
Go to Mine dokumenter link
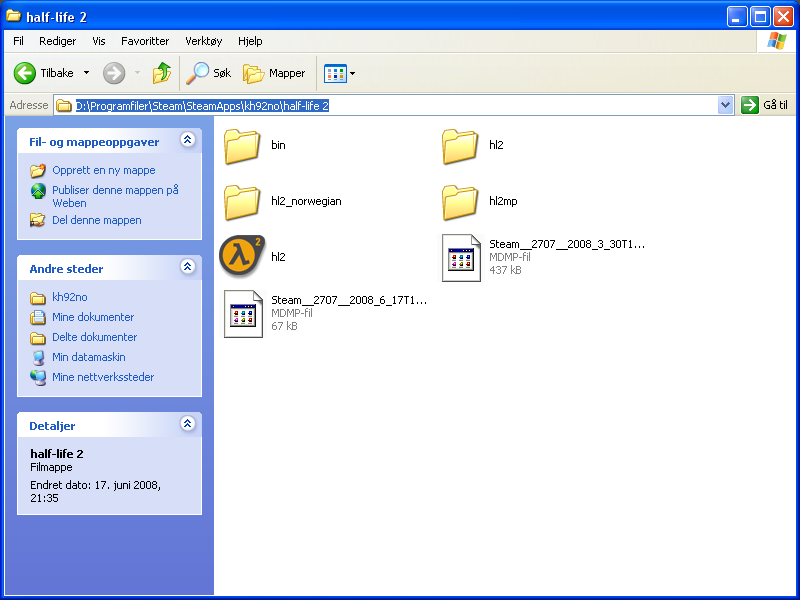pos(92,317)
